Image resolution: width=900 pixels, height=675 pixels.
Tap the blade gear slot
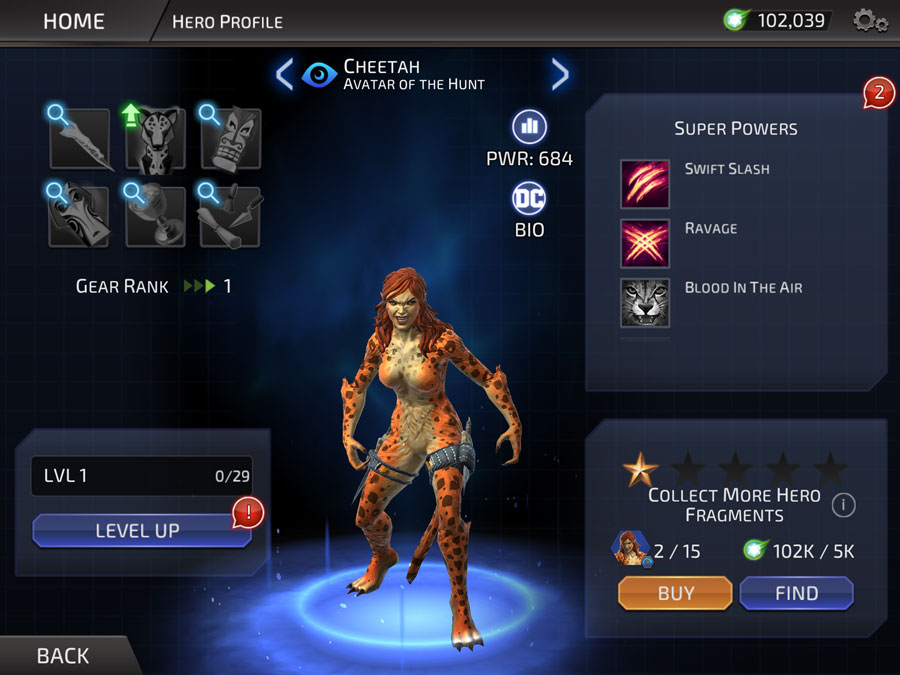point(80,139)
